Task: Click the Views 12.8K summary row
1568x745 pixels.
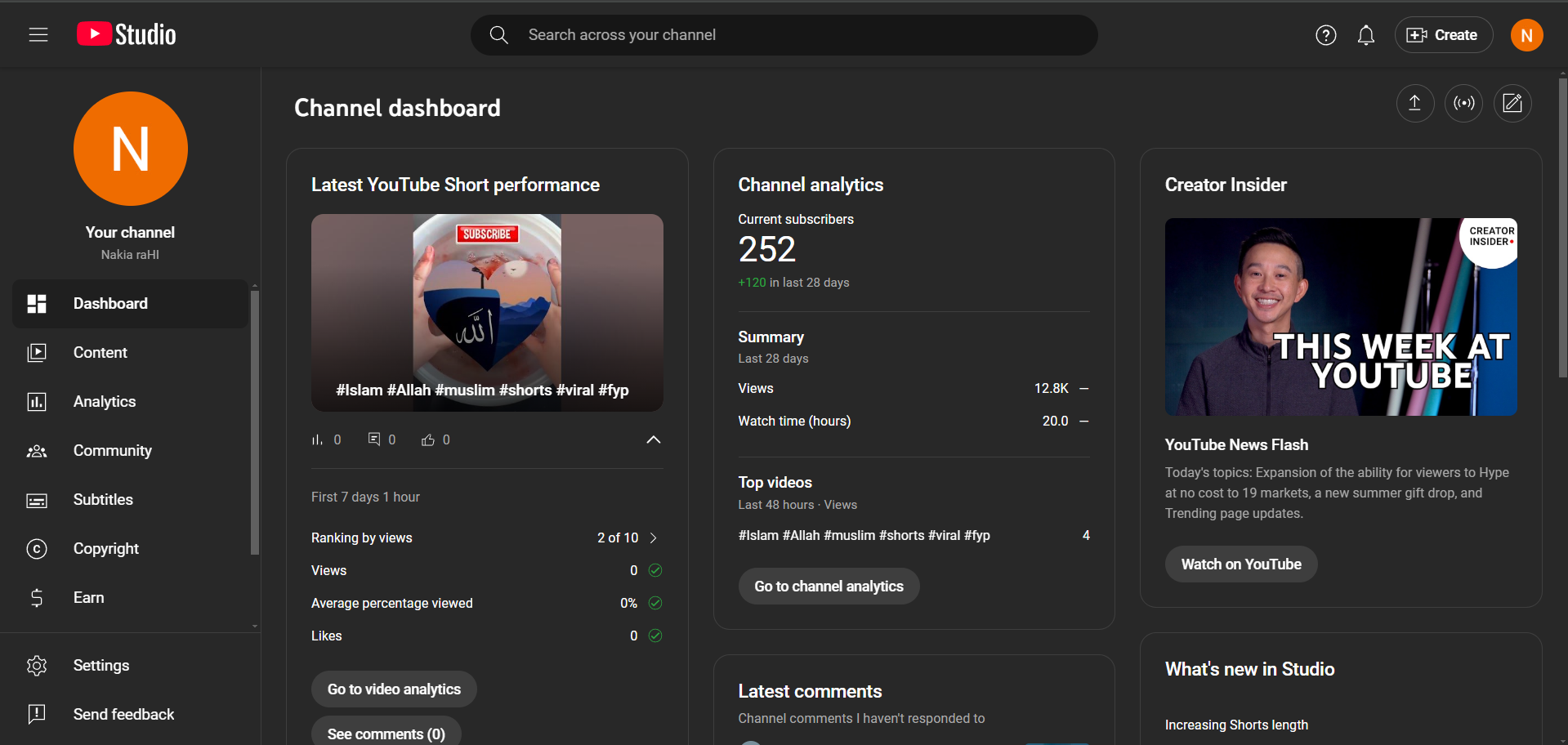Action: point(914,389)
